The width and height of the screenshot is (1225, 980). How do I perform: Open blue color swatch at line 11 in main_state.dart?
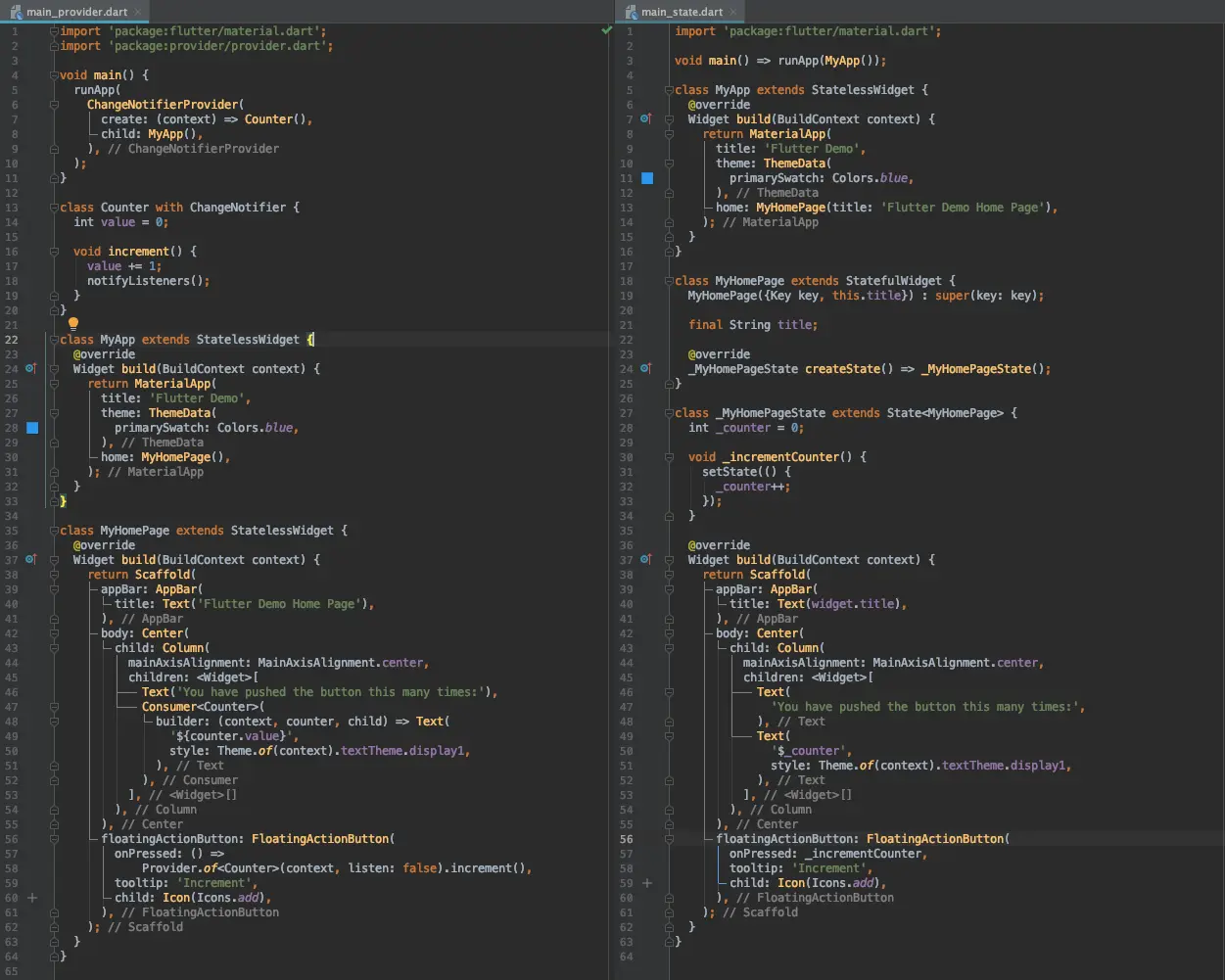(x=647, y=178)
